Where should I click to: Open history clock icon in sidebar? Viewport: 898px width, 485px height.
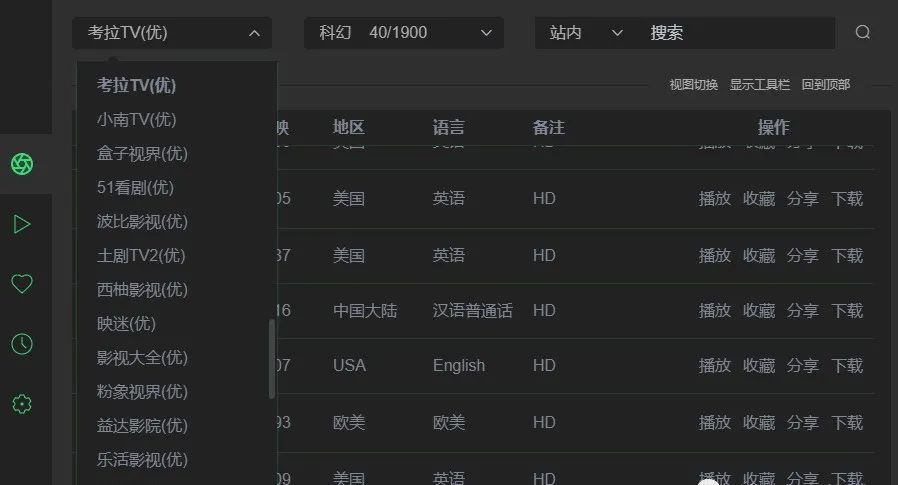(22, 344)
